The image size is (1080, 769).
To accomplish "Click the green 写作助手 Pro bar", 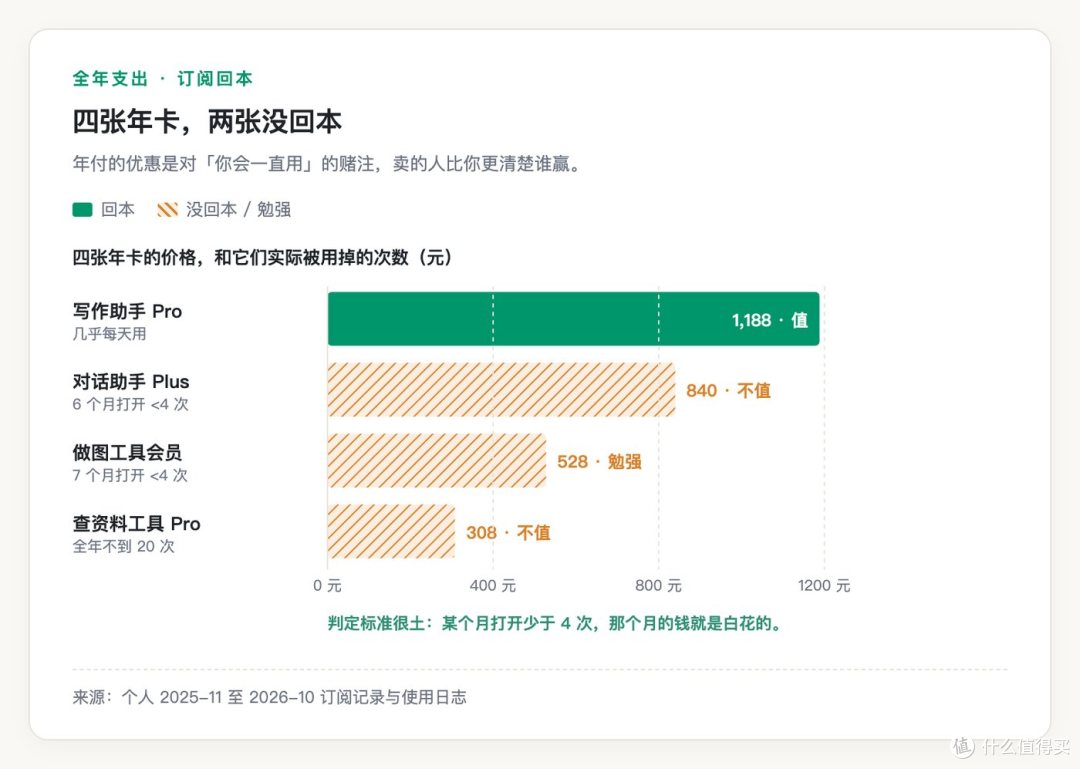I will 573,319.
